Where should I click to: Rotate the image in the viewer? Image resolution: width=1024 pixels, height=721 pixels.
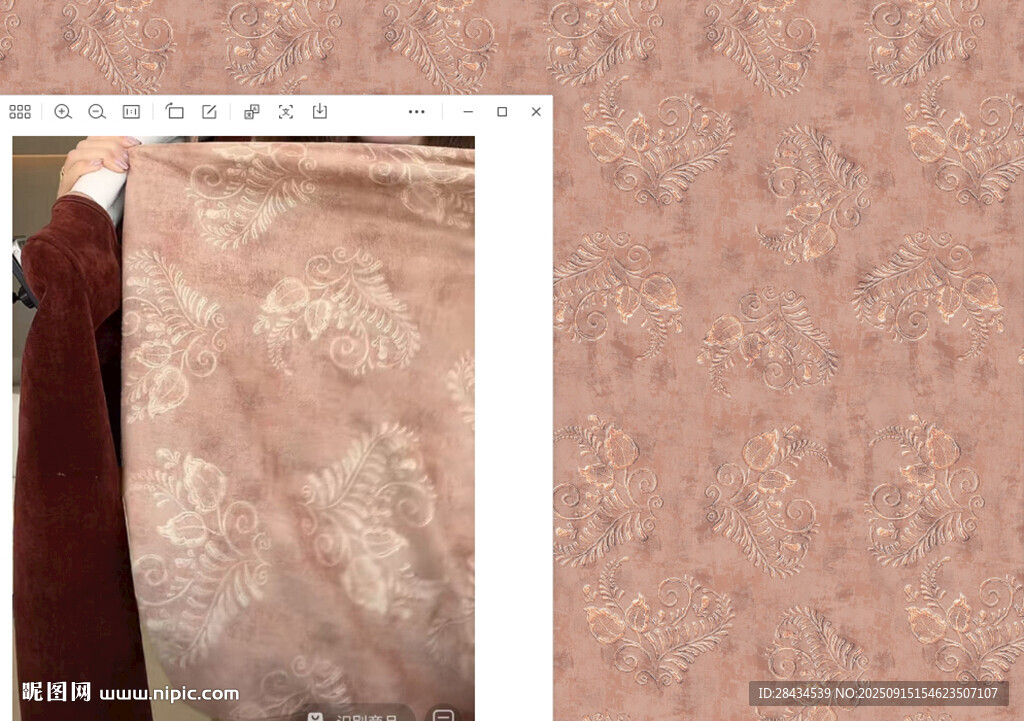point(174,111)
